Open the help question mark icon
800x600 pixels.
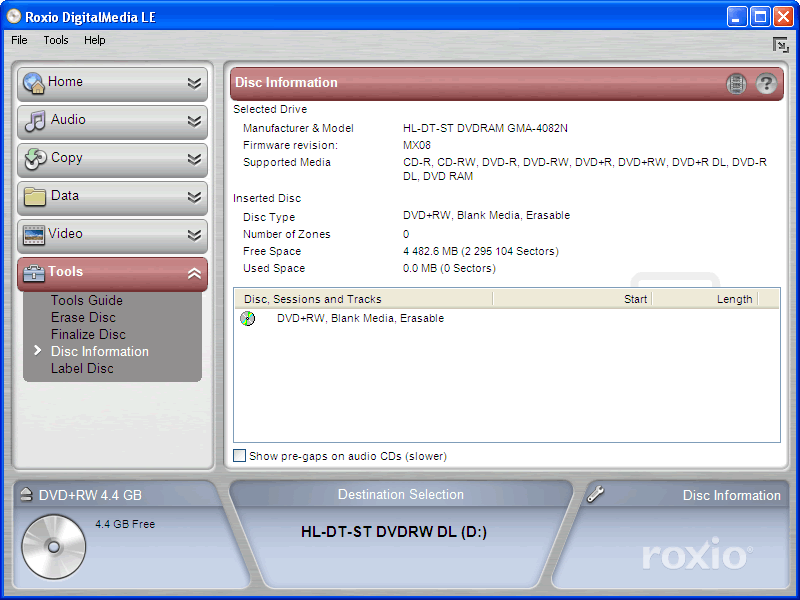(766, 83)
